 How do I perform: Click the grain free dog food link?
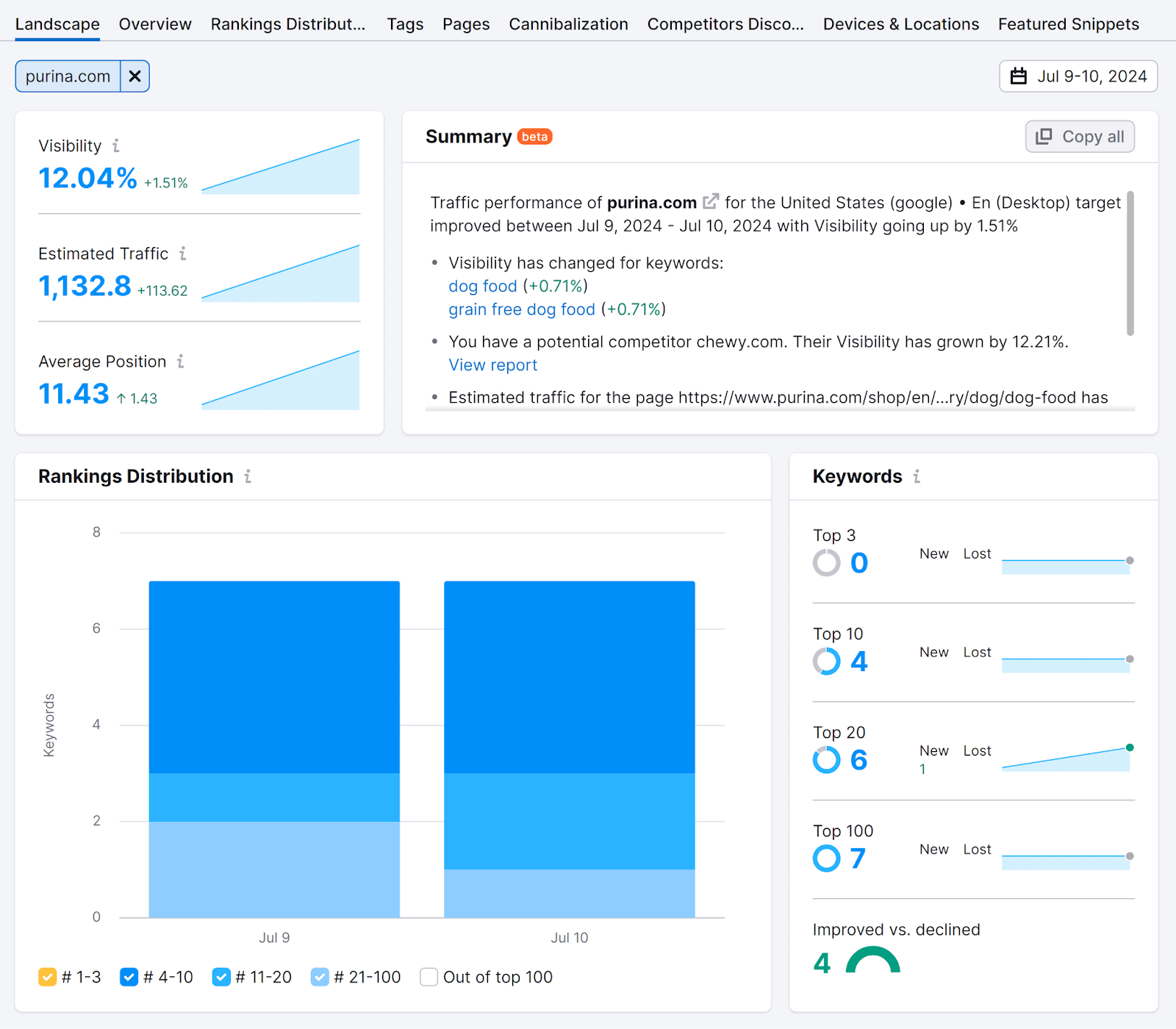click(x=521, y=309)
